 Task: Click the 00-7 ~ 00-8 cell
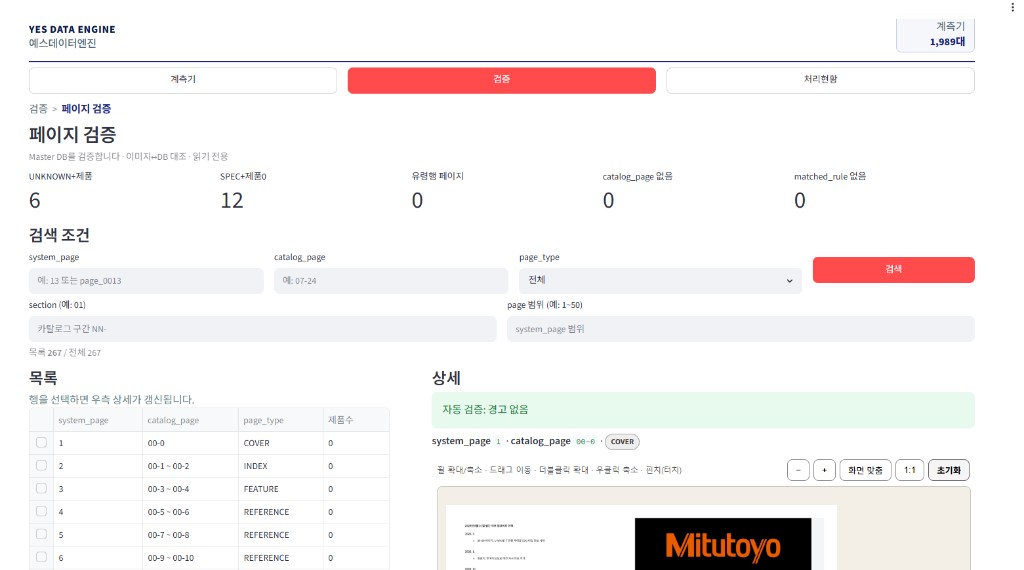(190, 535)
